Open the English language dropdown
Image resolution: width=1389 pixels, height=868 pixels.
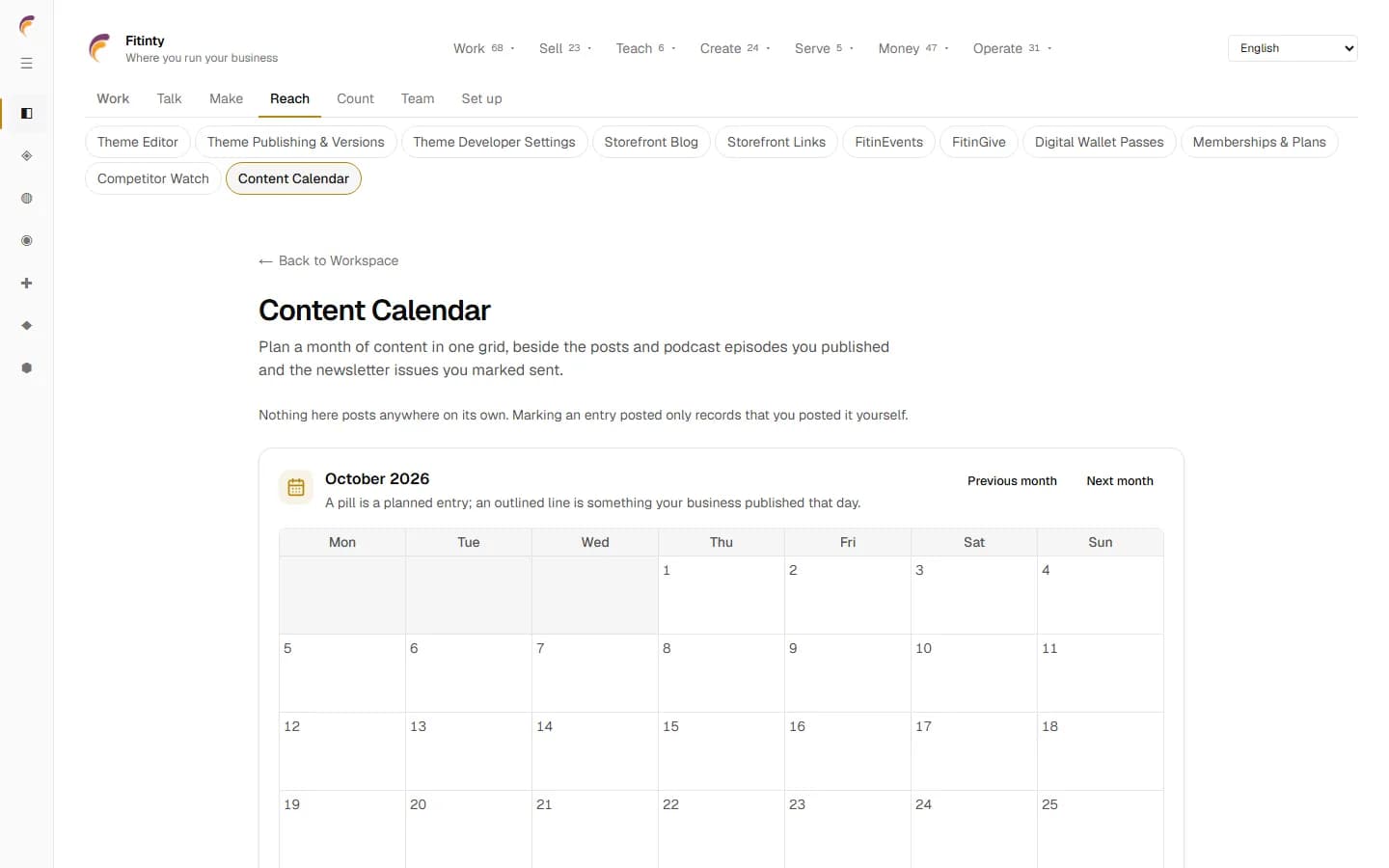[1293, 48]
